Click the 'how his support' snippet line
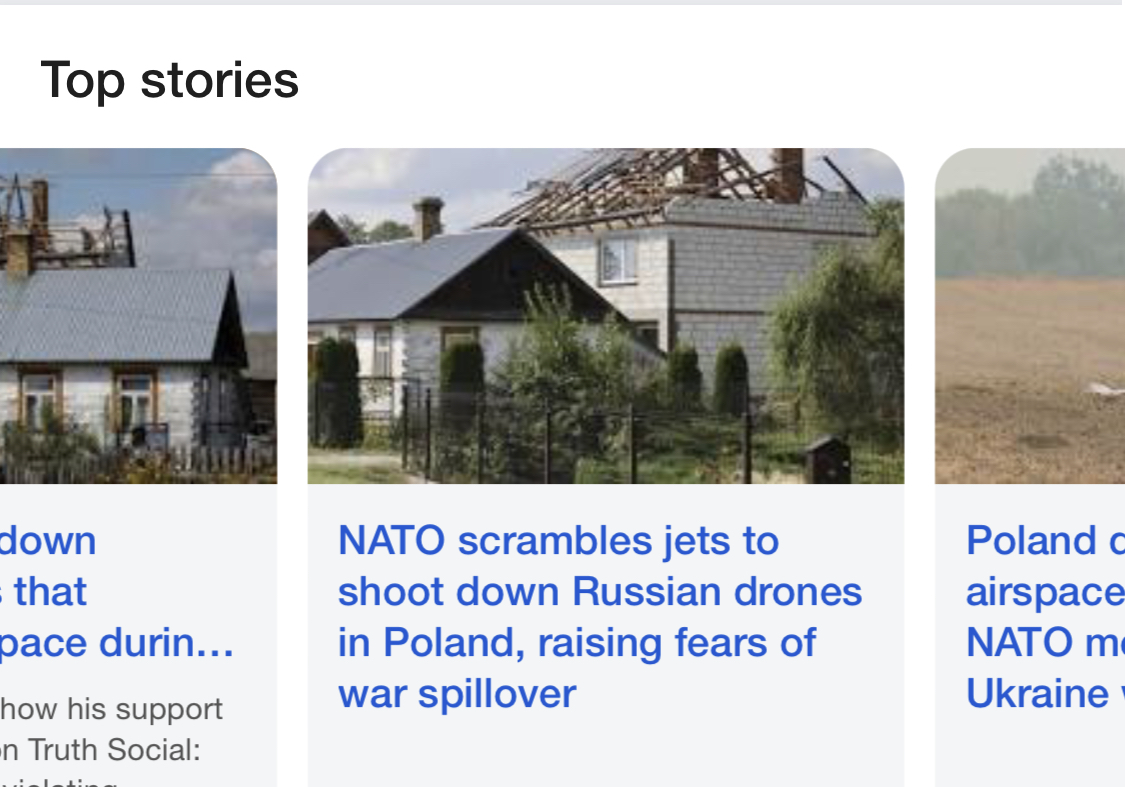The width and height of the screenshot is (1125, 787). click(x=111, y=708)
